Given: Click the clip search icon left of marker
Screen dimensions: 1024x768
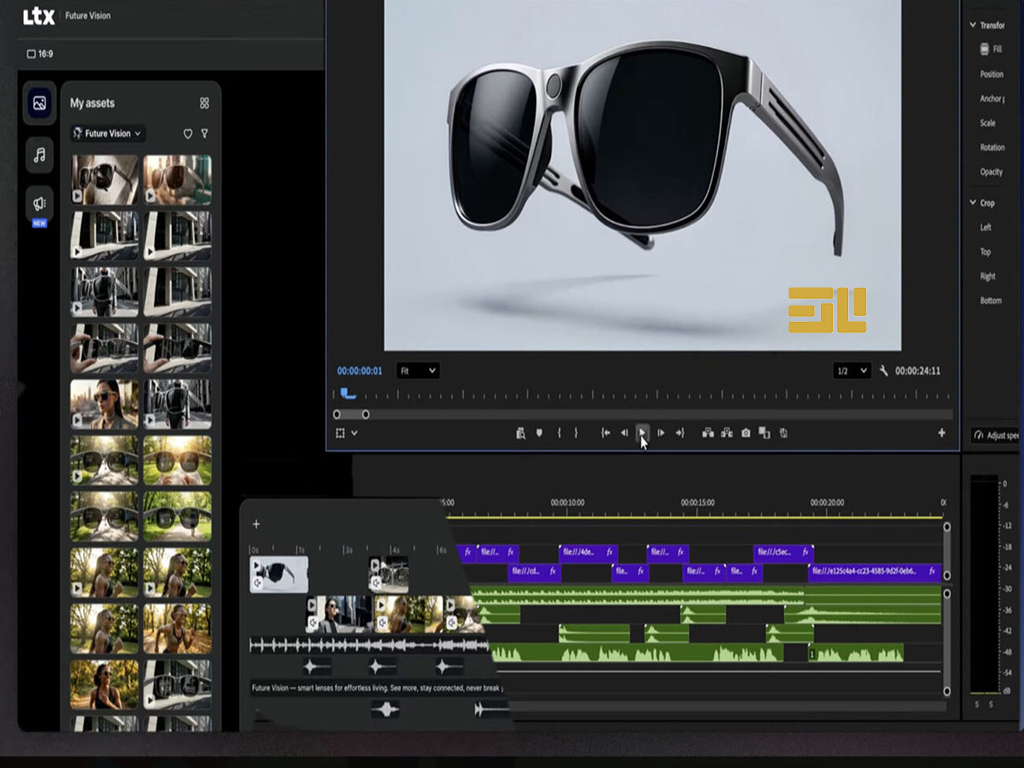Looking at the screenshot, I should [520, 433].
